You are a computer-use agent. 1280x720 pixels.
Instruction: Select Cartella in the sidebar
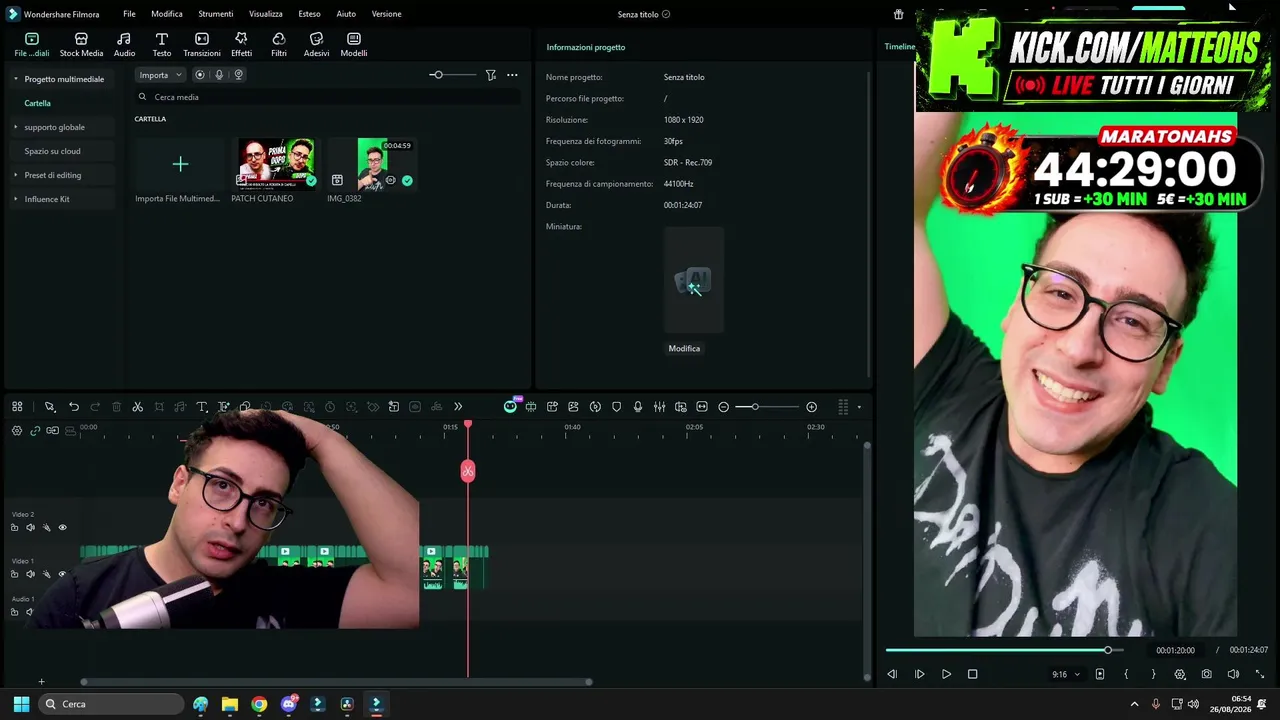pos(38,103)
